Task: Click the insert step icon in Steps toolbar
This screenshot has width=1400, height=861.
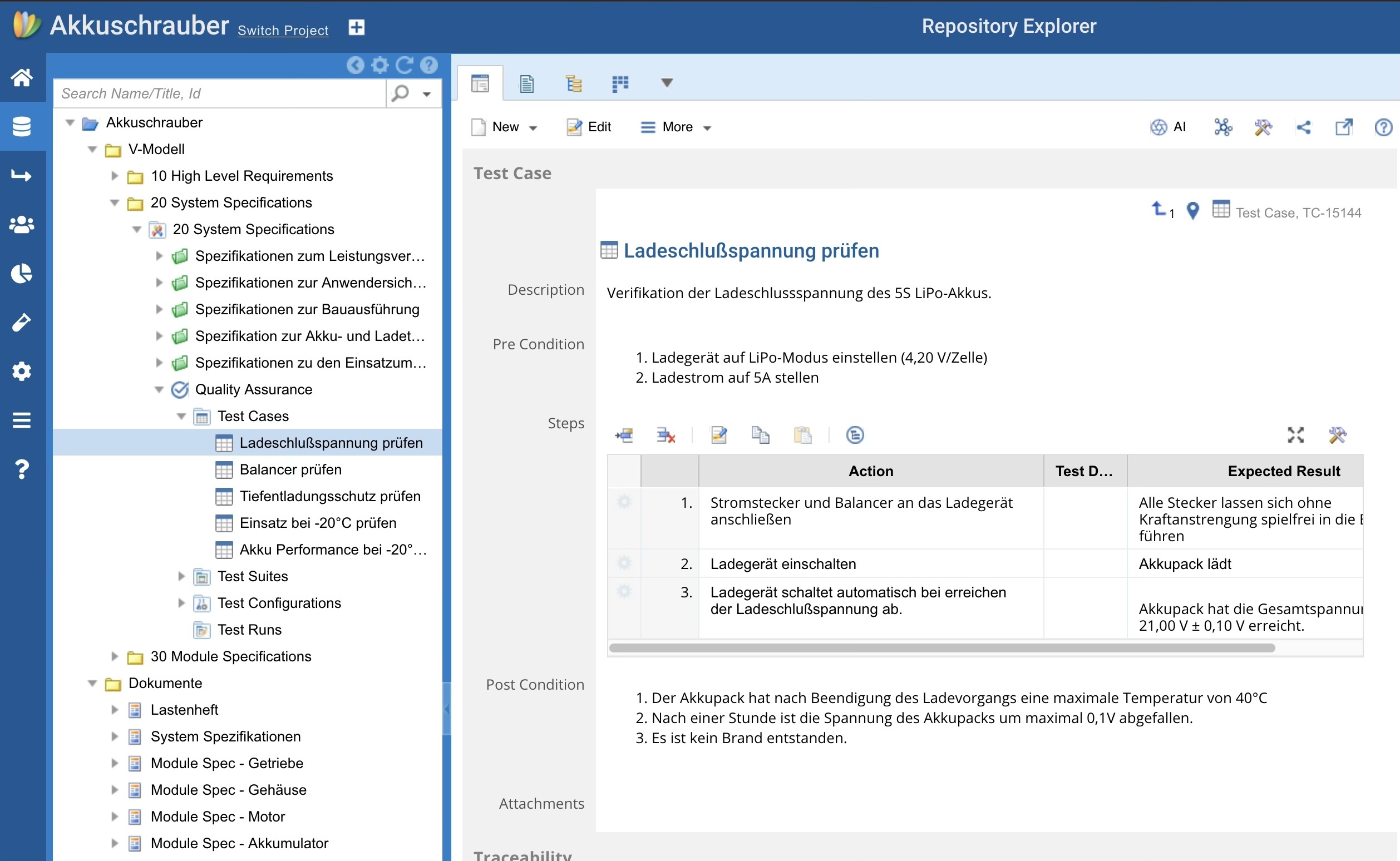Action: [x=624, y=436]
